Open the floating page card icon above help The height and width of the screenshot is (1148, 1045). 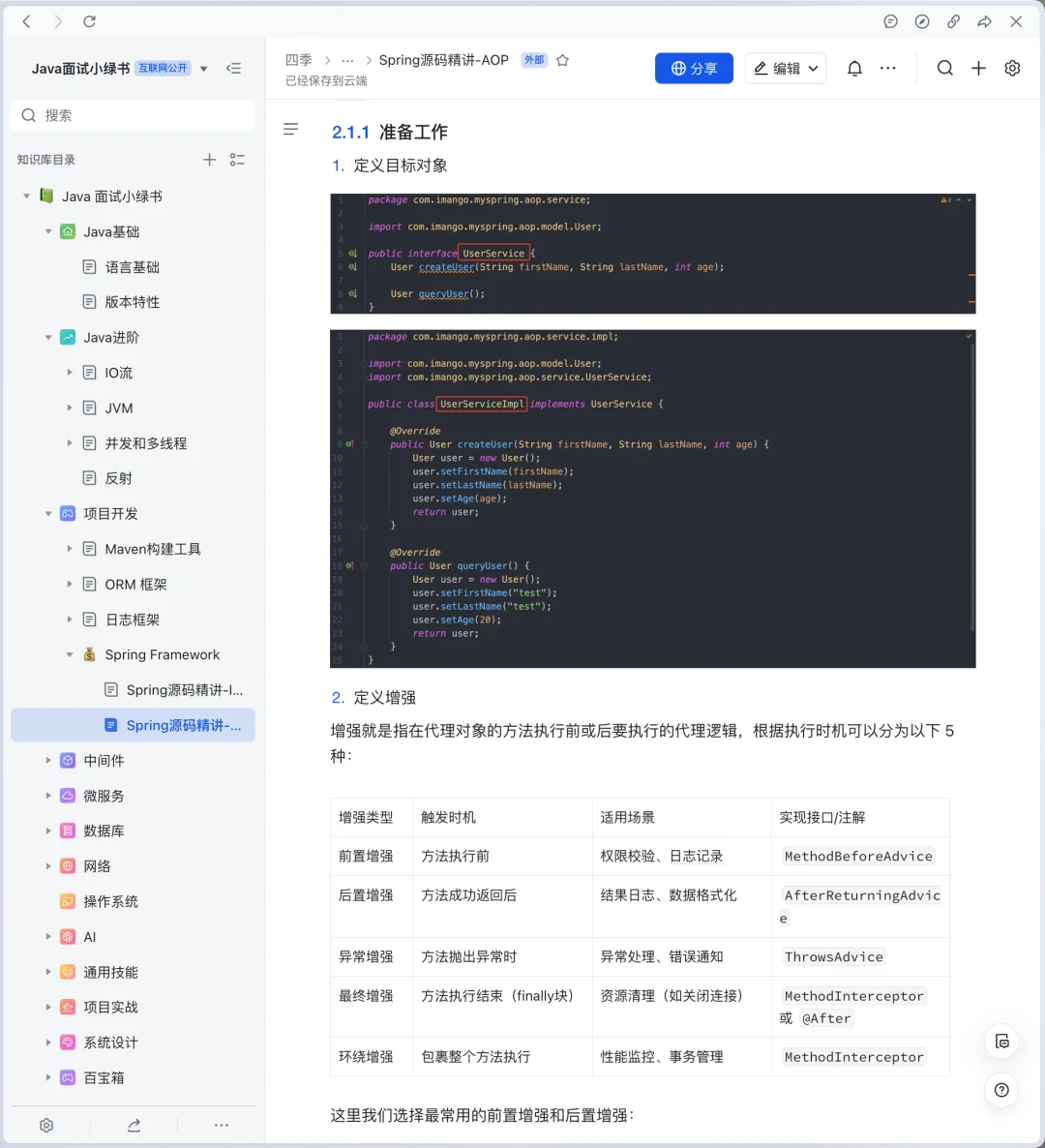[x=1001, y=1042]
